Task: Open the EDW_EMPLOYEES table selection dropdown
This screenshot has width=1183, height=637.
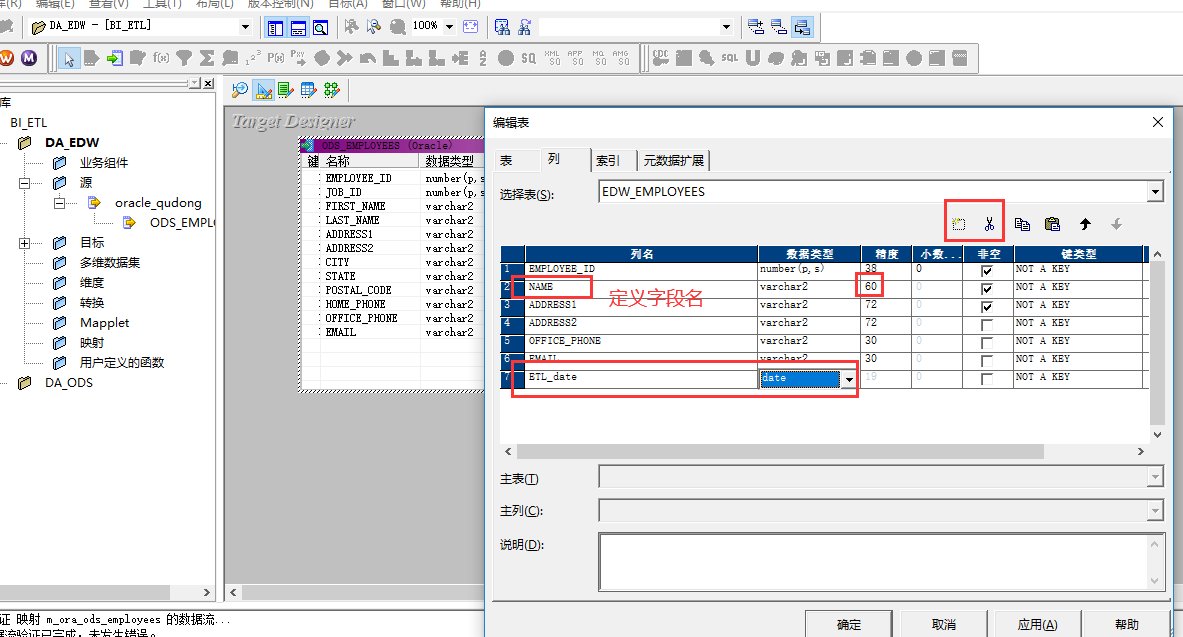Action: (x=1154, y=191)
